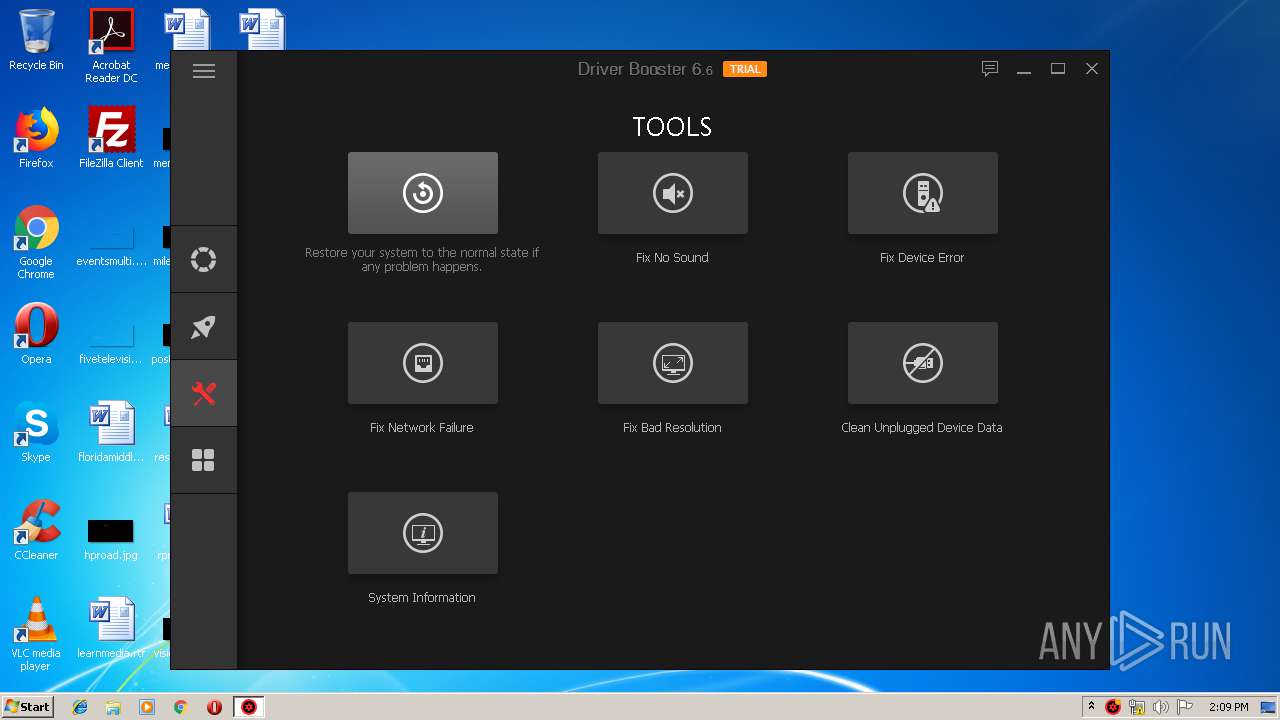Viewport: 1280px width, 720px height.
Task: Click the Fix No Sound label
Action: click(x=672, y=258)
